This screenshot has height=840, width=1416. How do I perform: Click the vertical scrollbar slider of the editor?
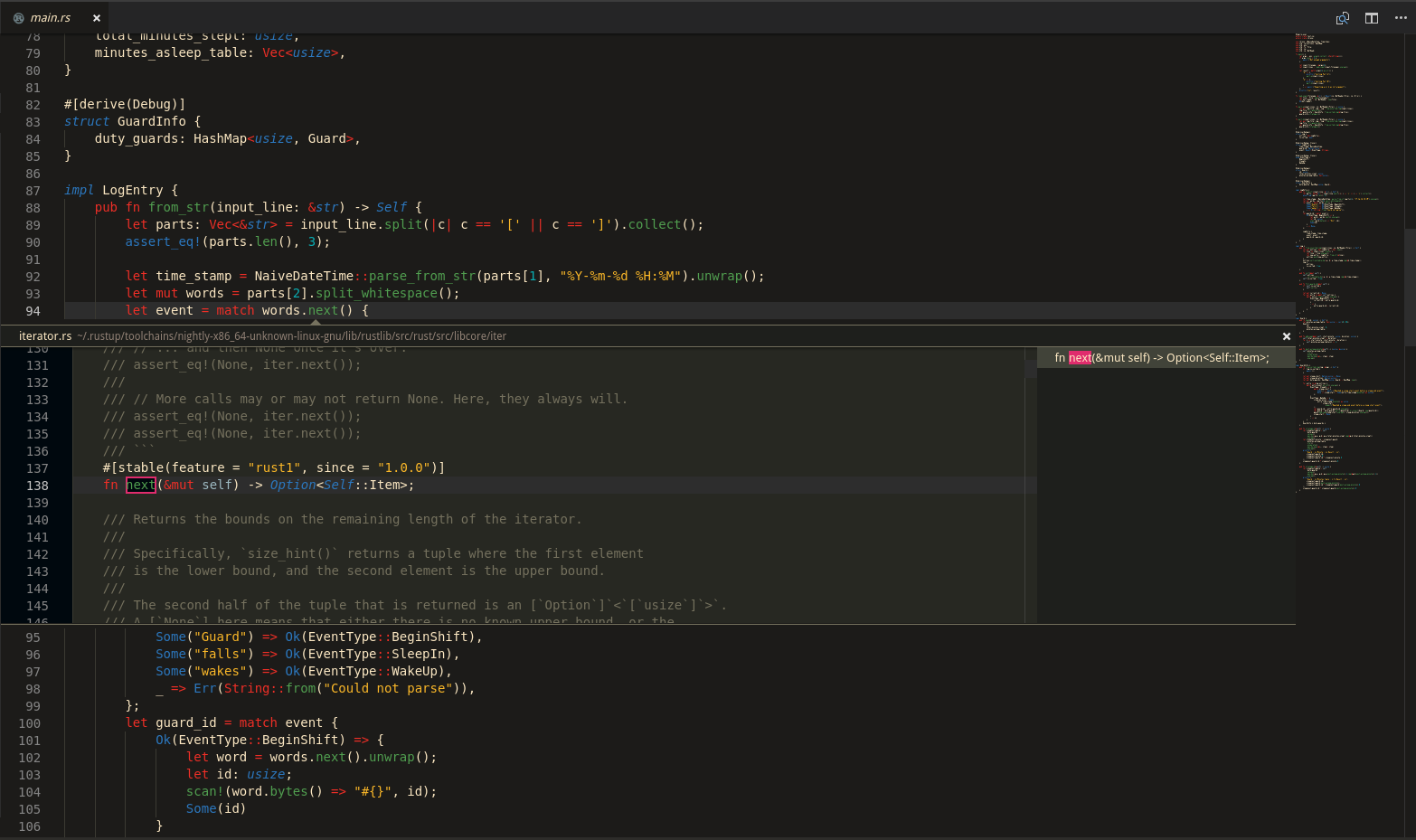pos(1410,287)
